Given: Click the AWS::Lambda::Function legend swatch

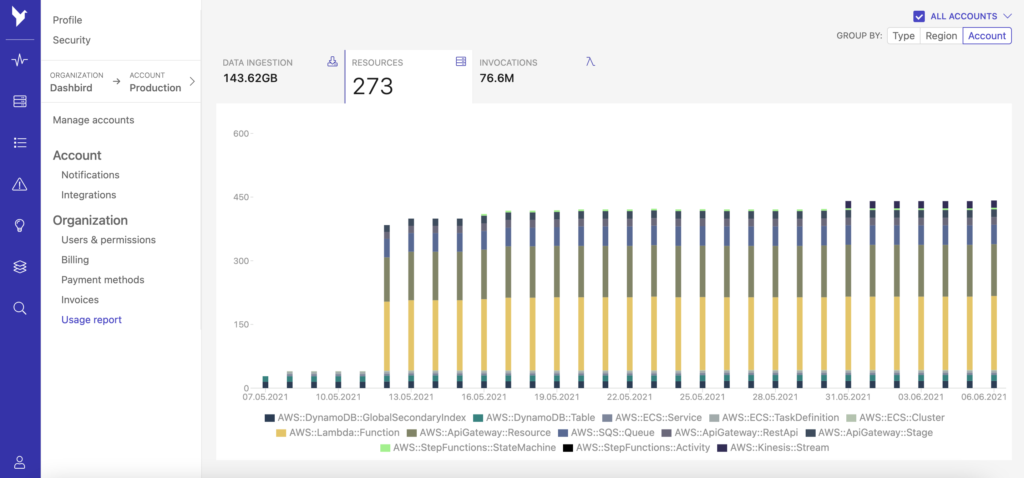Looking at the screenshot, I should pyautogui.click(x=281, y=432).
